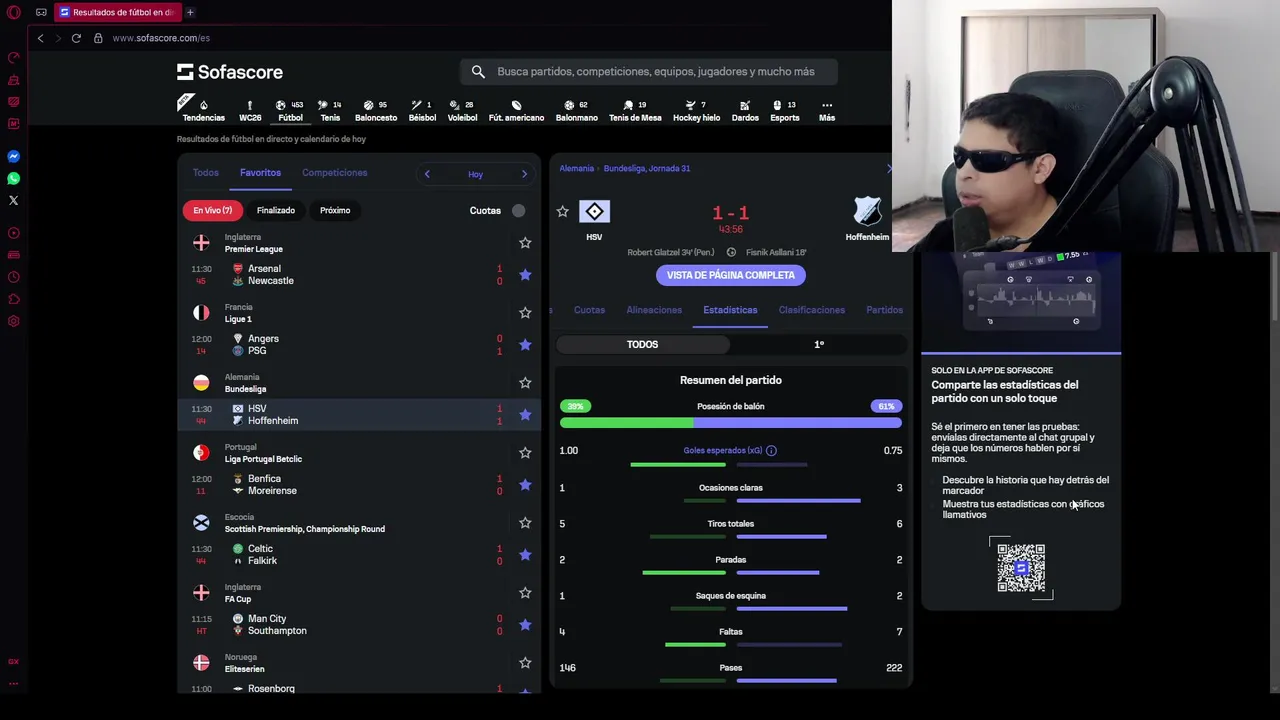Open the history clock in Opera sidebar
This screenshot has height=720, width=1280.
click(14, 277)
